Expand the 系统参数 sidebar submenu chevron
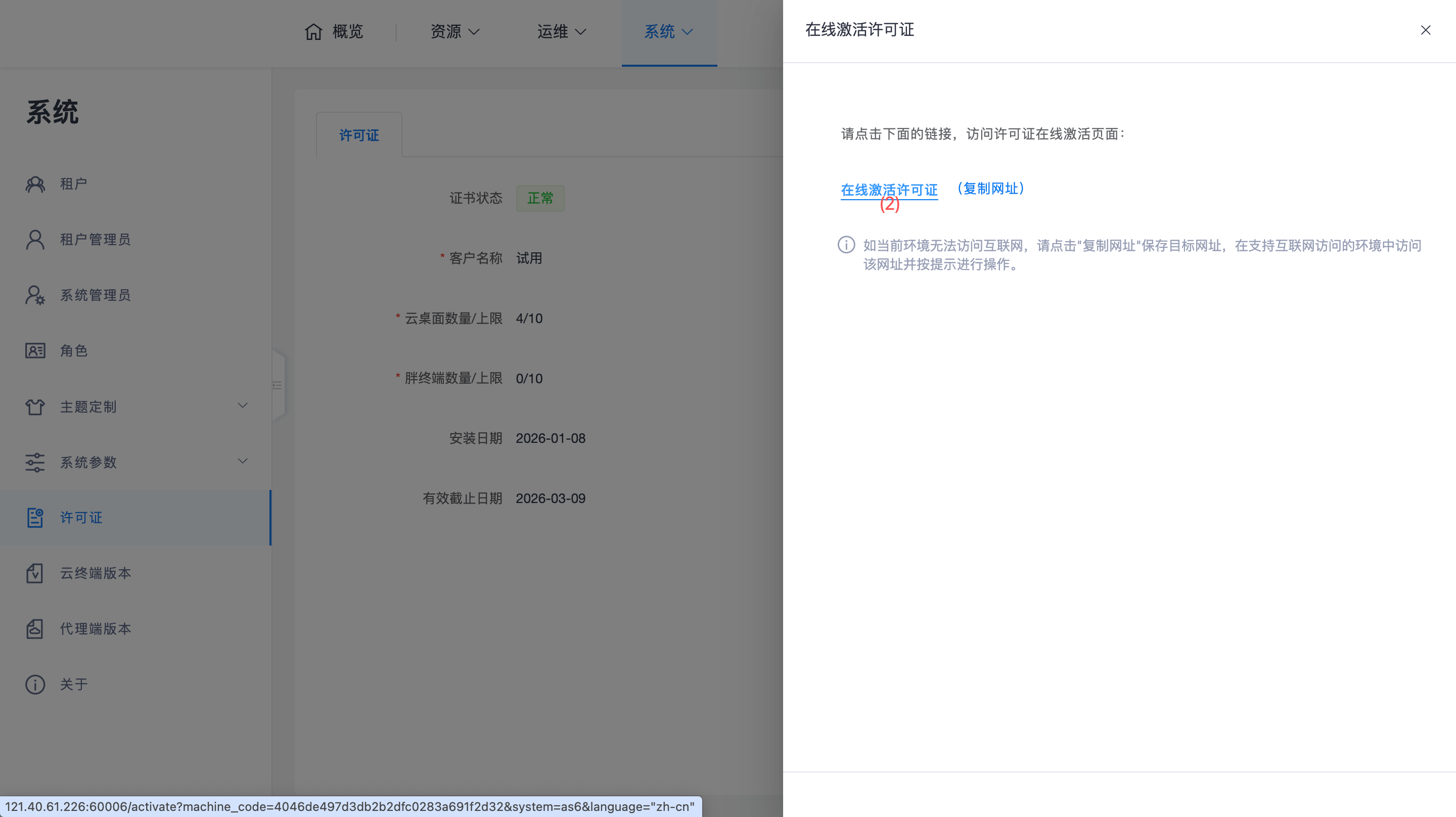The image size is (1456, 817). click(x=243, y=461)
